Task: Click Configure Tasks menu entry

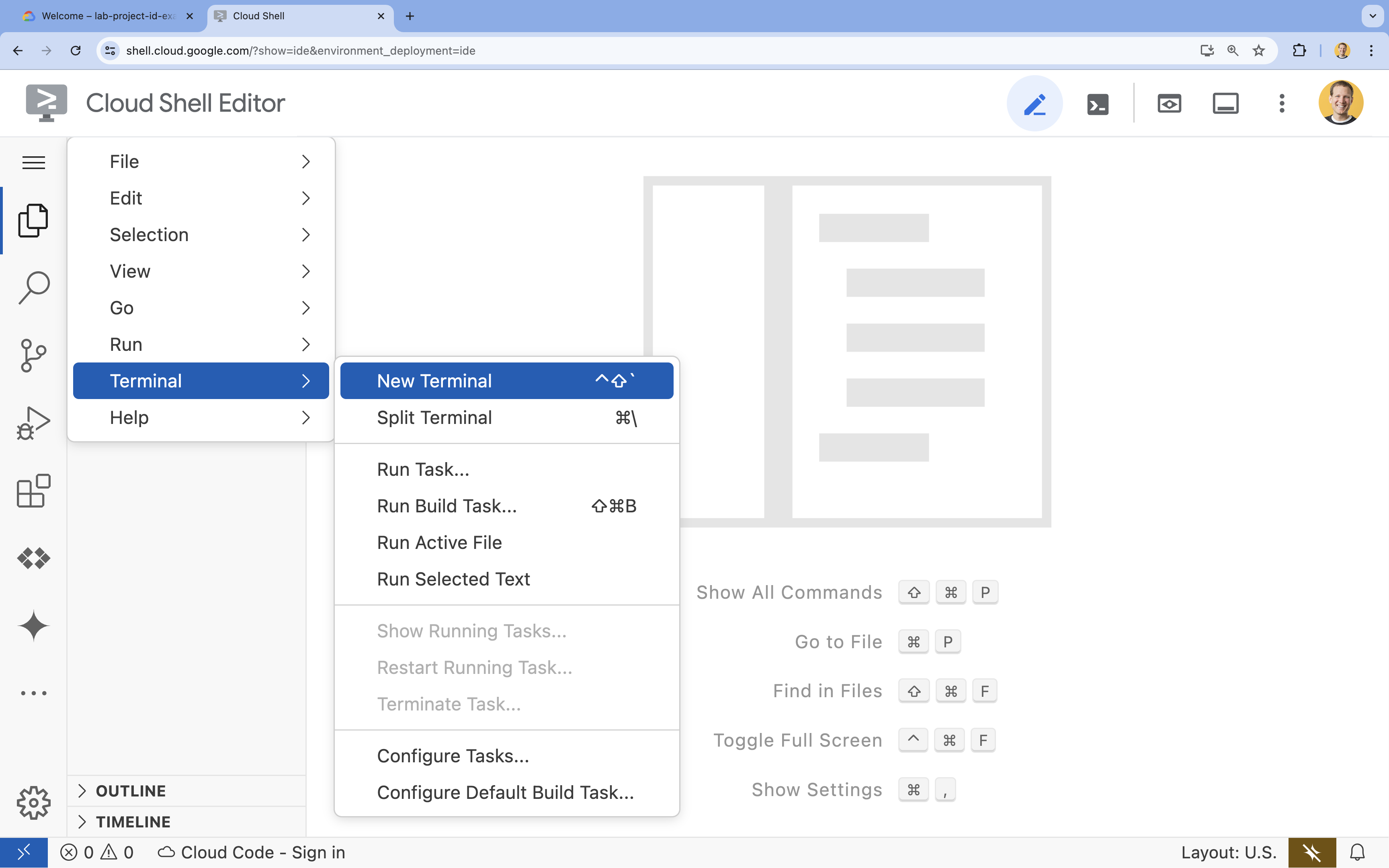Action: click(452, 755)
